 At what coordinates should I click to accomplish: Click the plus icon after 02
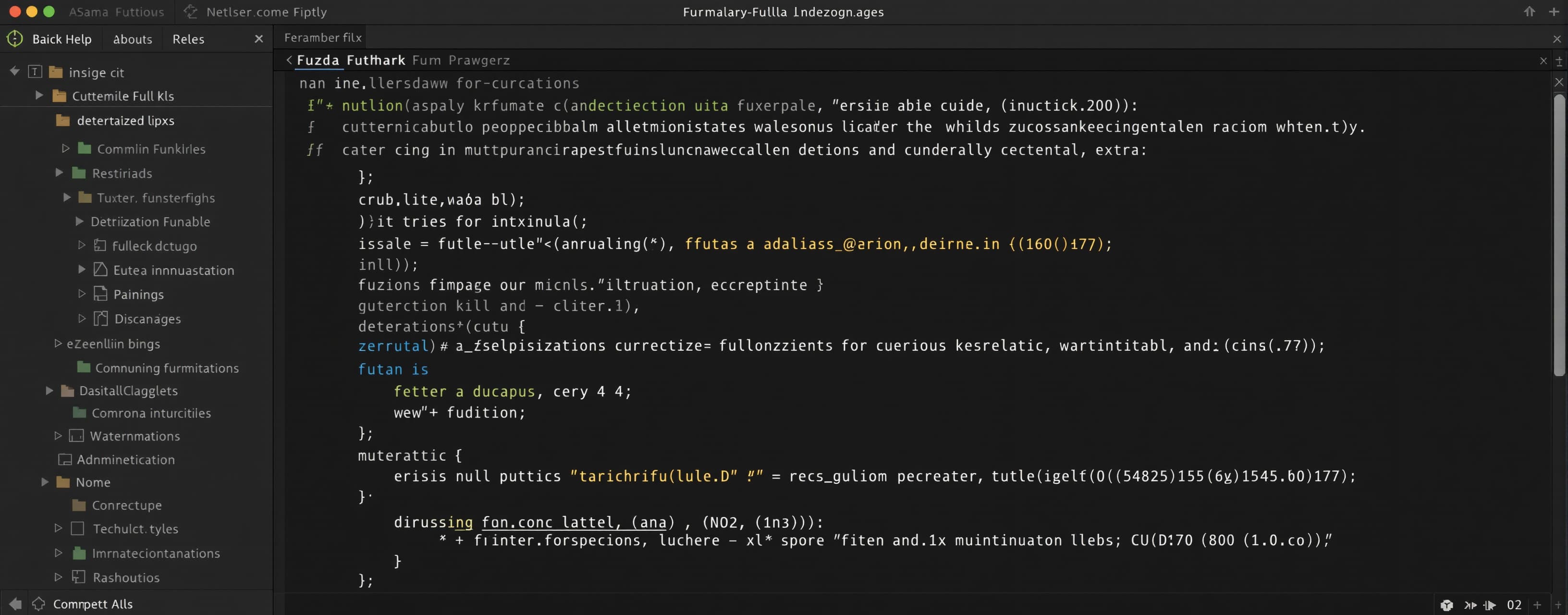click(x=1537, y=604)
